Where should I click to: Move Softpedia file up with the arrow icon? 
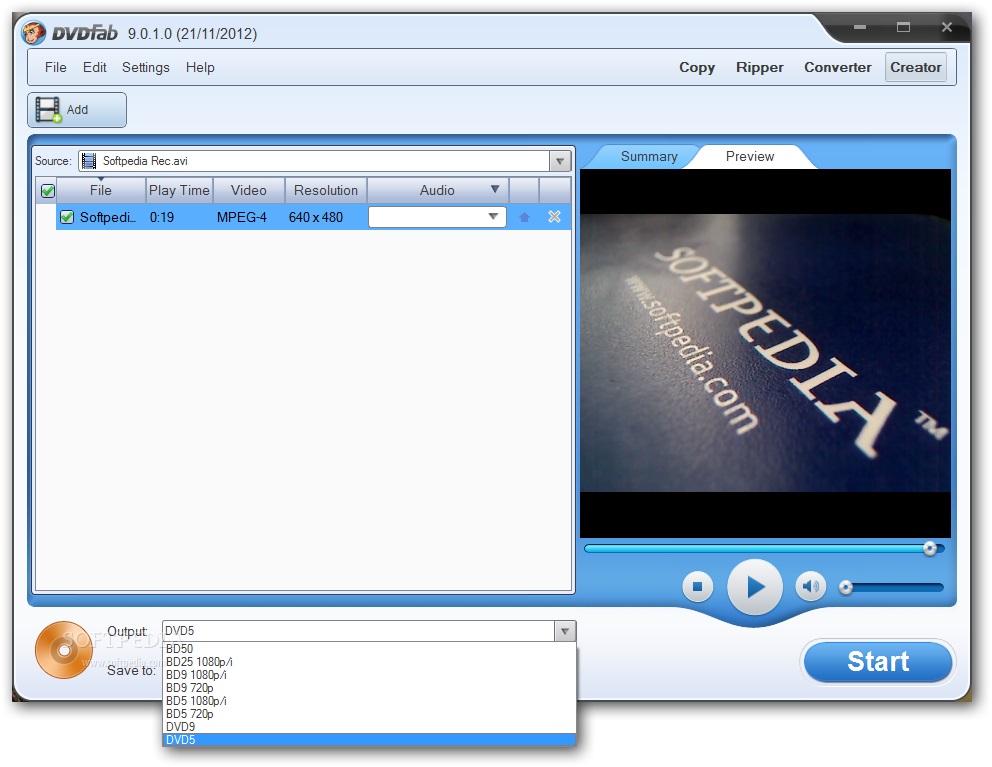(x=524, y=217)
